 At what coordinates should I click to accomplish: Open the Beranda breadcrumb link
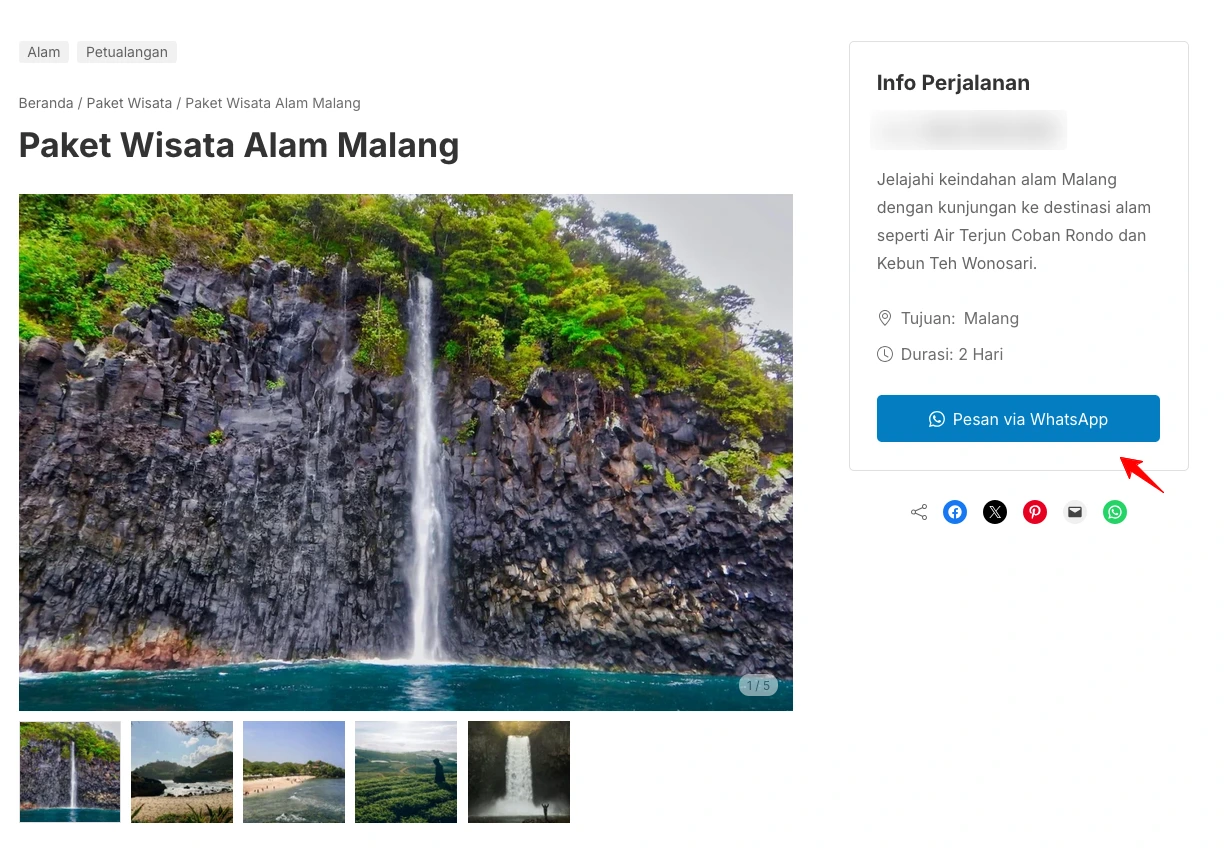pyautogui.click(x=46, y=103)
